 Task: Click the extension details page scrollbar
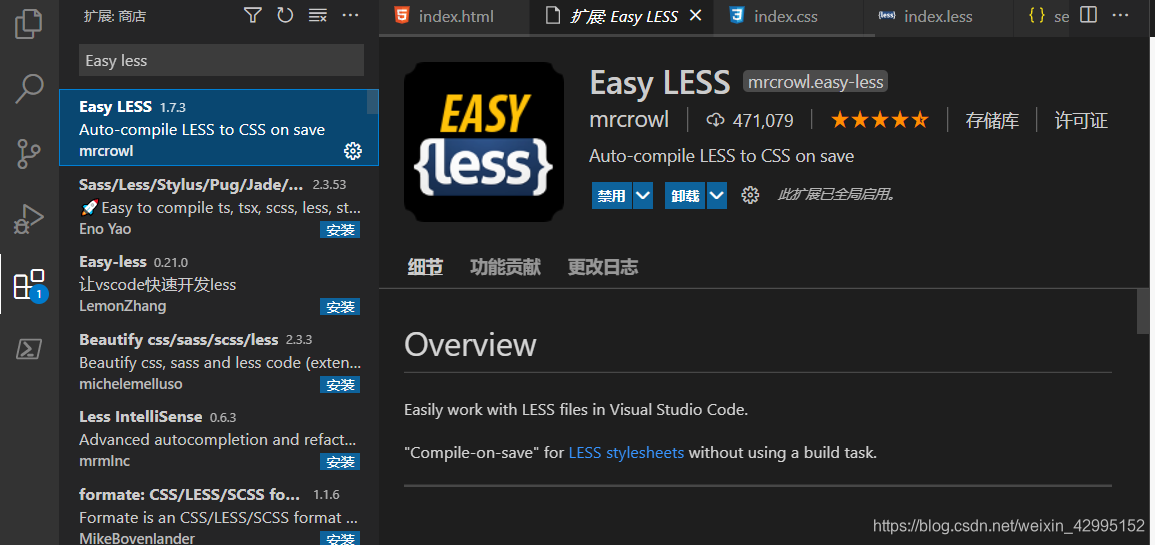[1143, 312]
